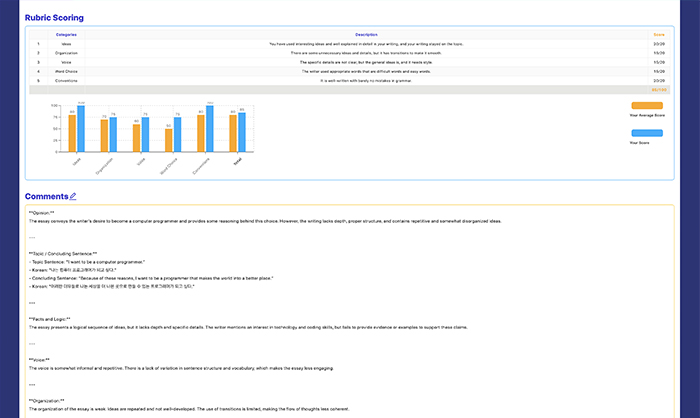700x418 pixels.
Task: Click the Score column header
Action: click(x=658, y=35)
